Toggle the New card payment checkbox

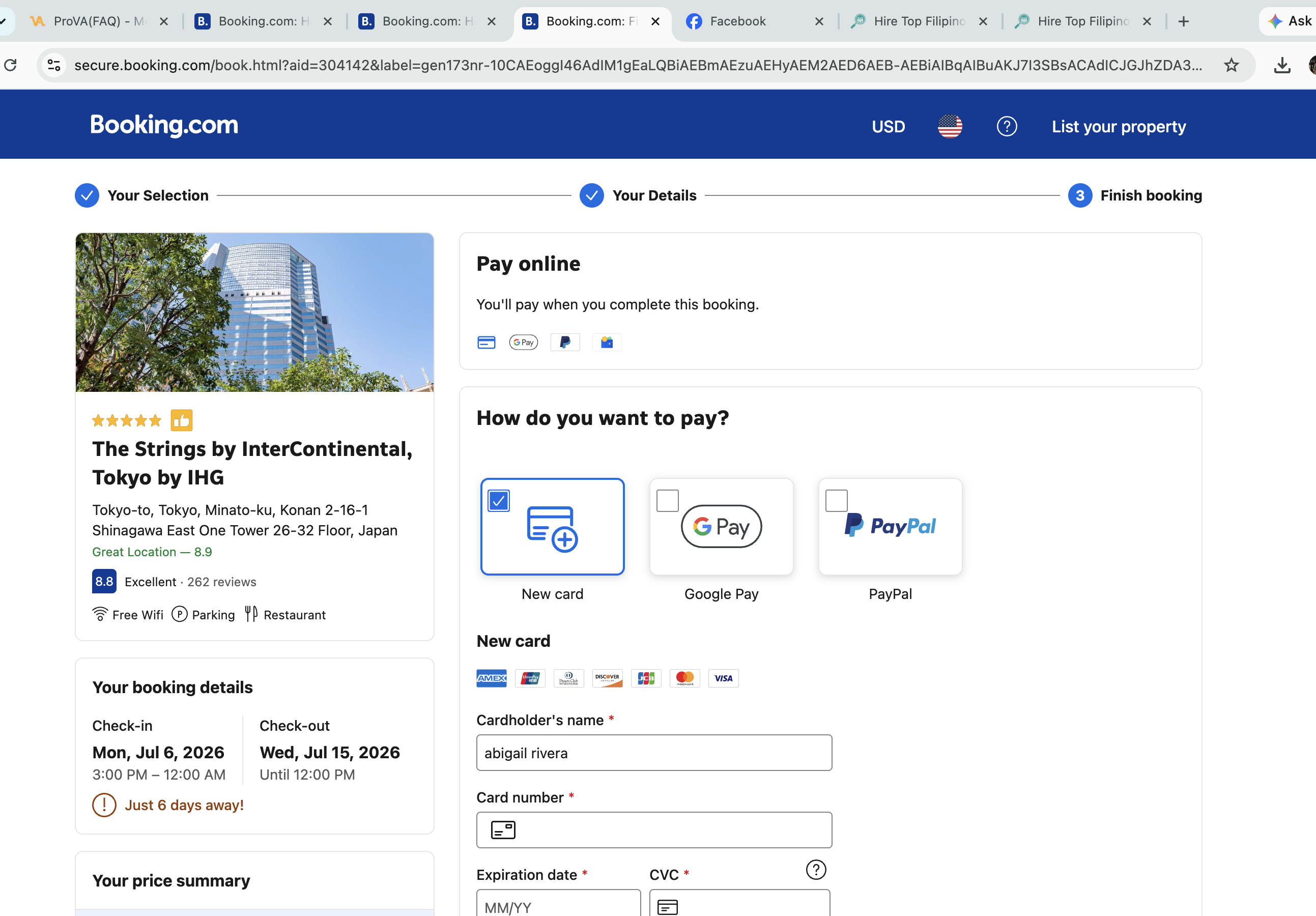pos(498,500)
